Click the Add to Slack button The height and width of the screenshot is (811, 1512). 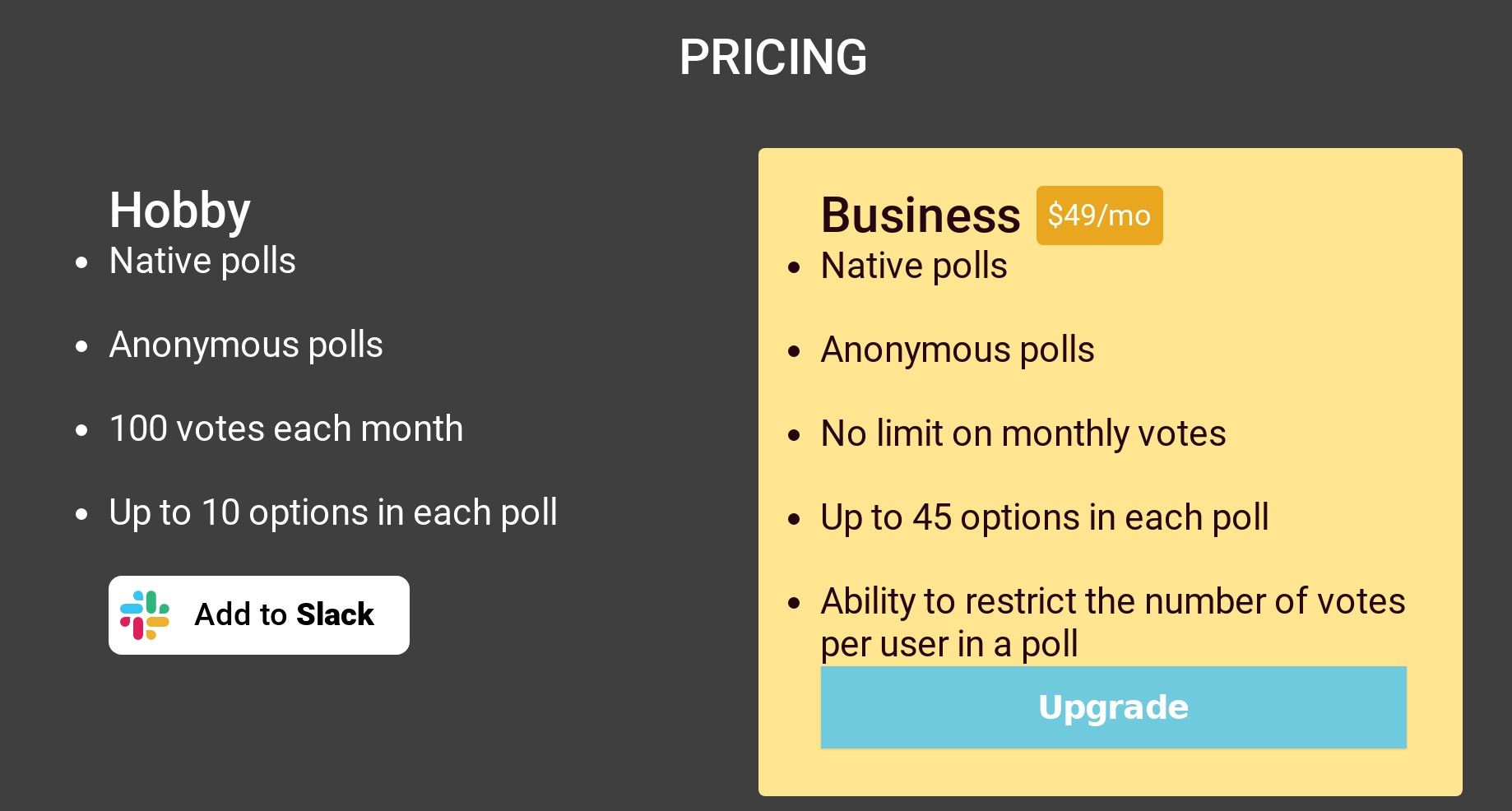pyautogui.click(x=258, y=614)
